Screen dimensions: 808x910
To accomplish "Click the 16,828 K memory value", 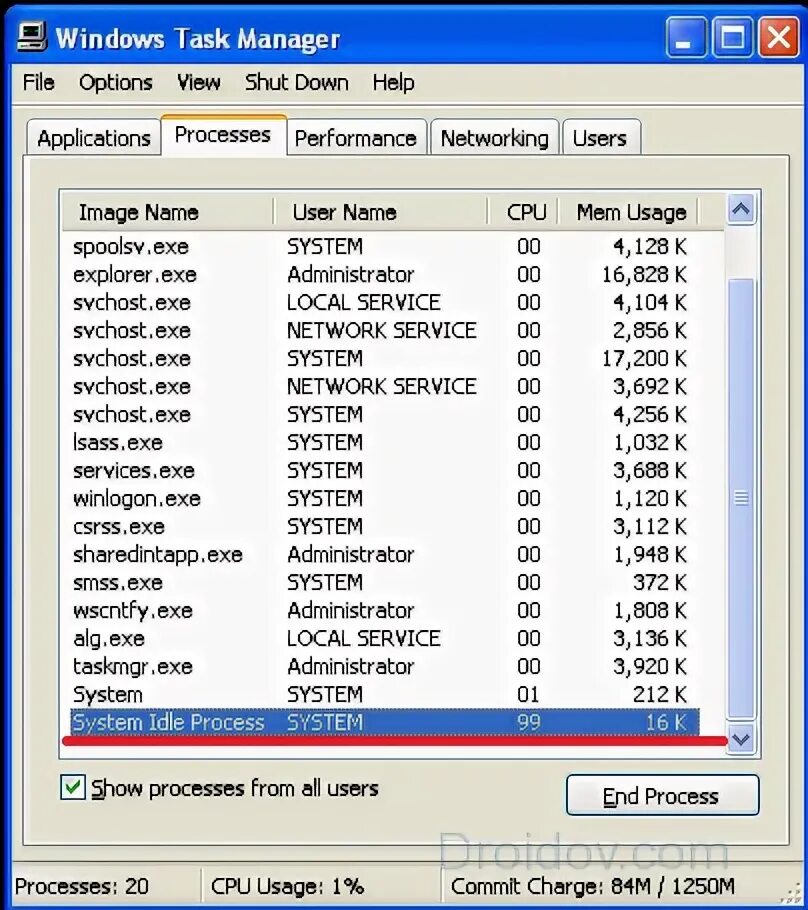I will pos(644,275).
